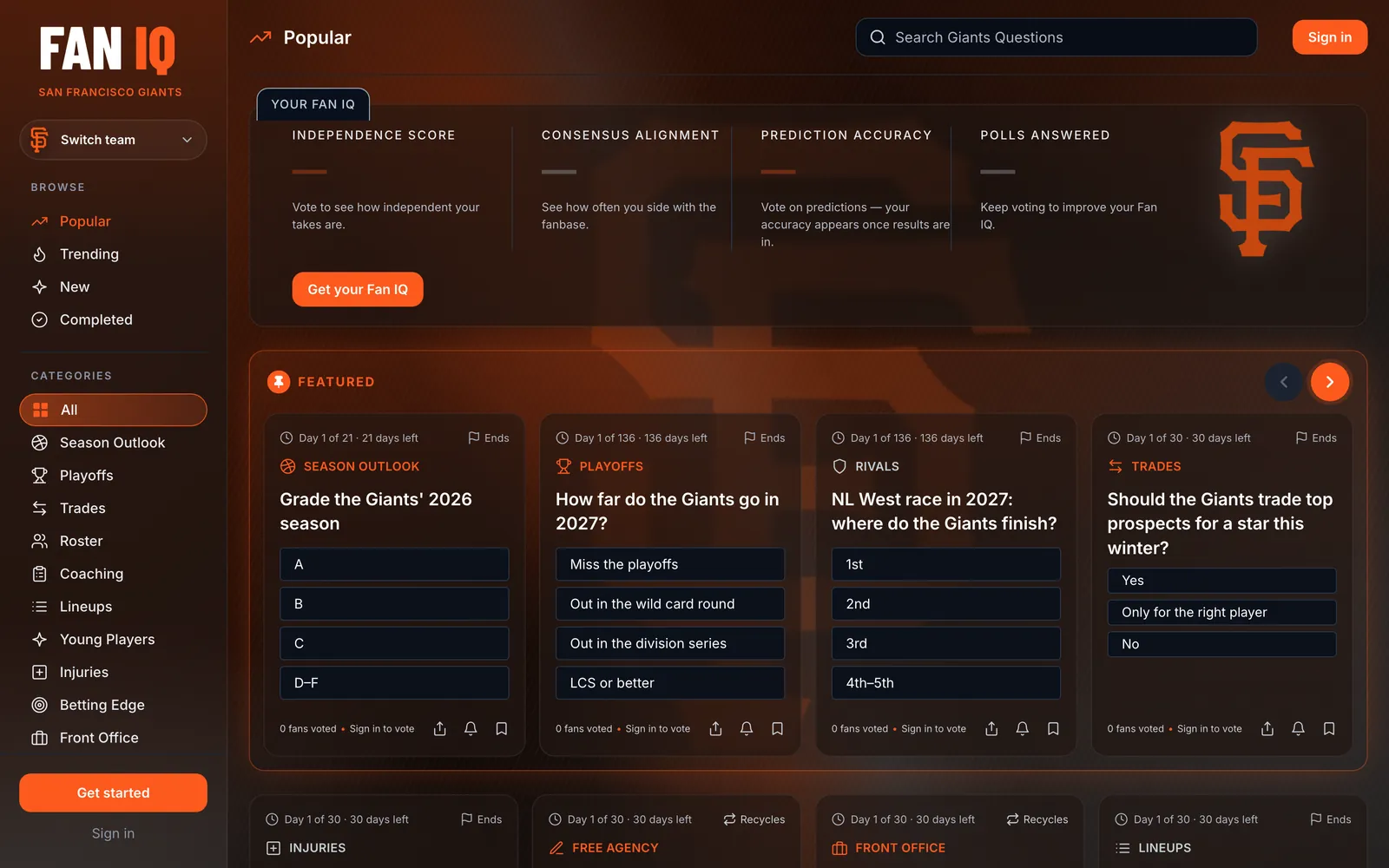Screen dimensions: 1389x868
Task: Select Only for the right player option
Action: point(1221,612)
